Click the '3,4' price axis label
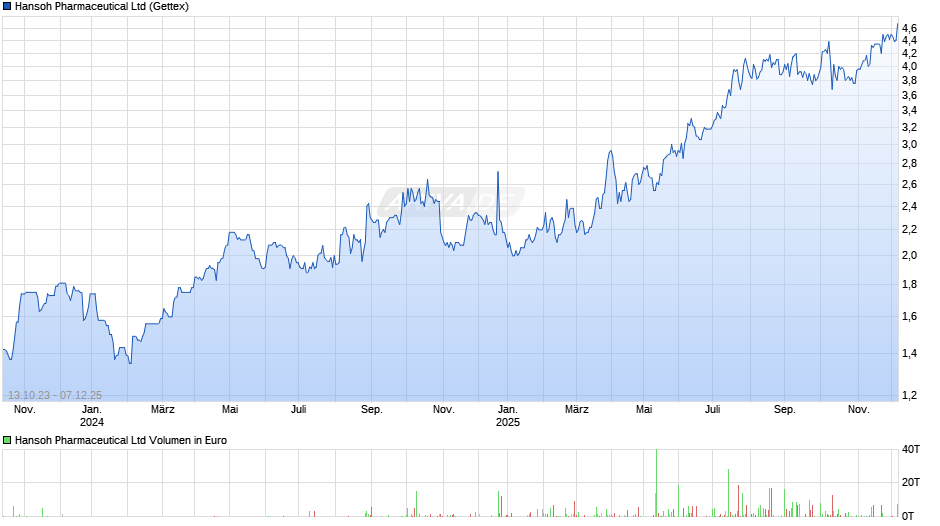Image resolution: width=940 pixels, height=526 pixels. pos(909,110)
